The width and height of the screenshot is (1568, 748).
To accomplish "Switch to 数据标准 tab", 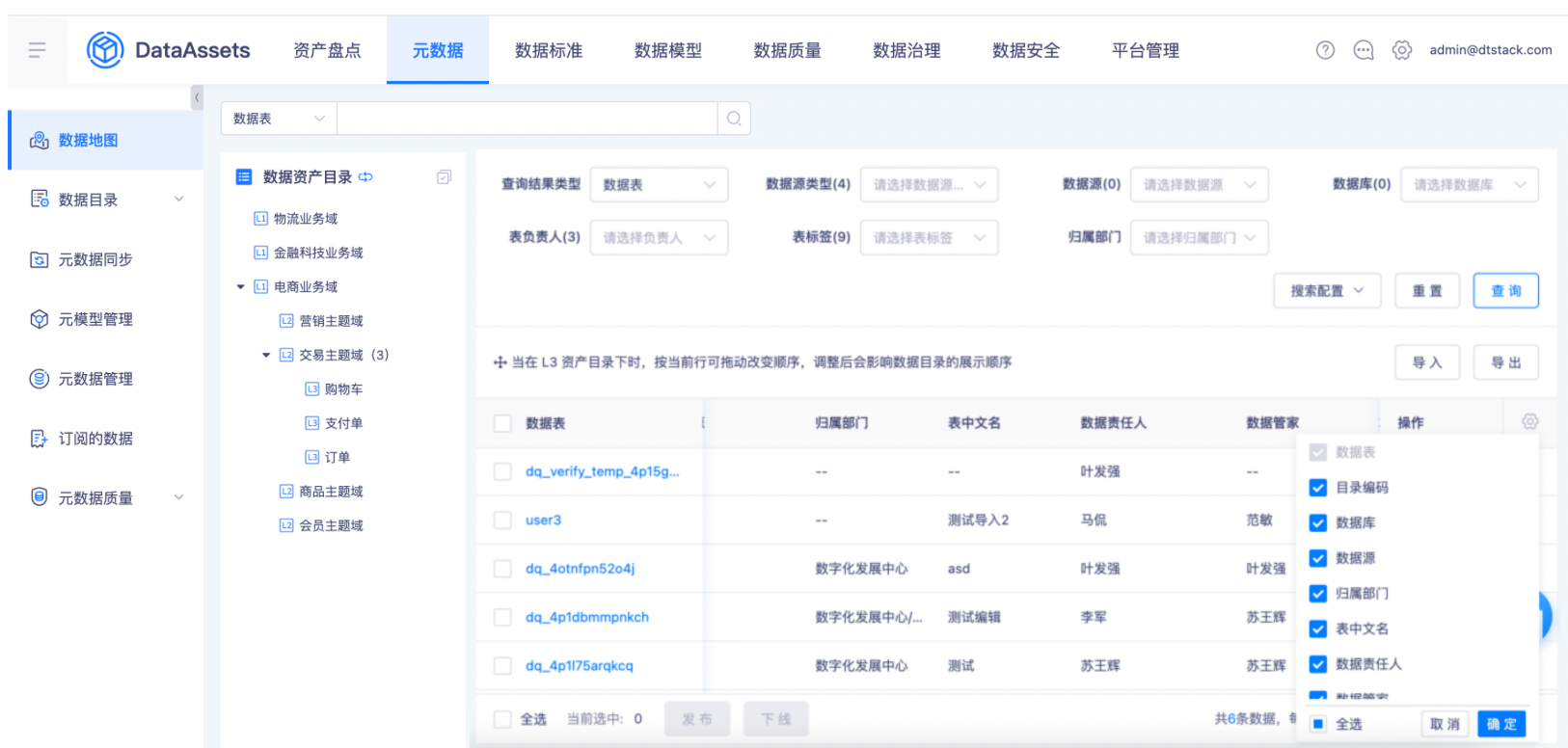I will tap(549, 50).
